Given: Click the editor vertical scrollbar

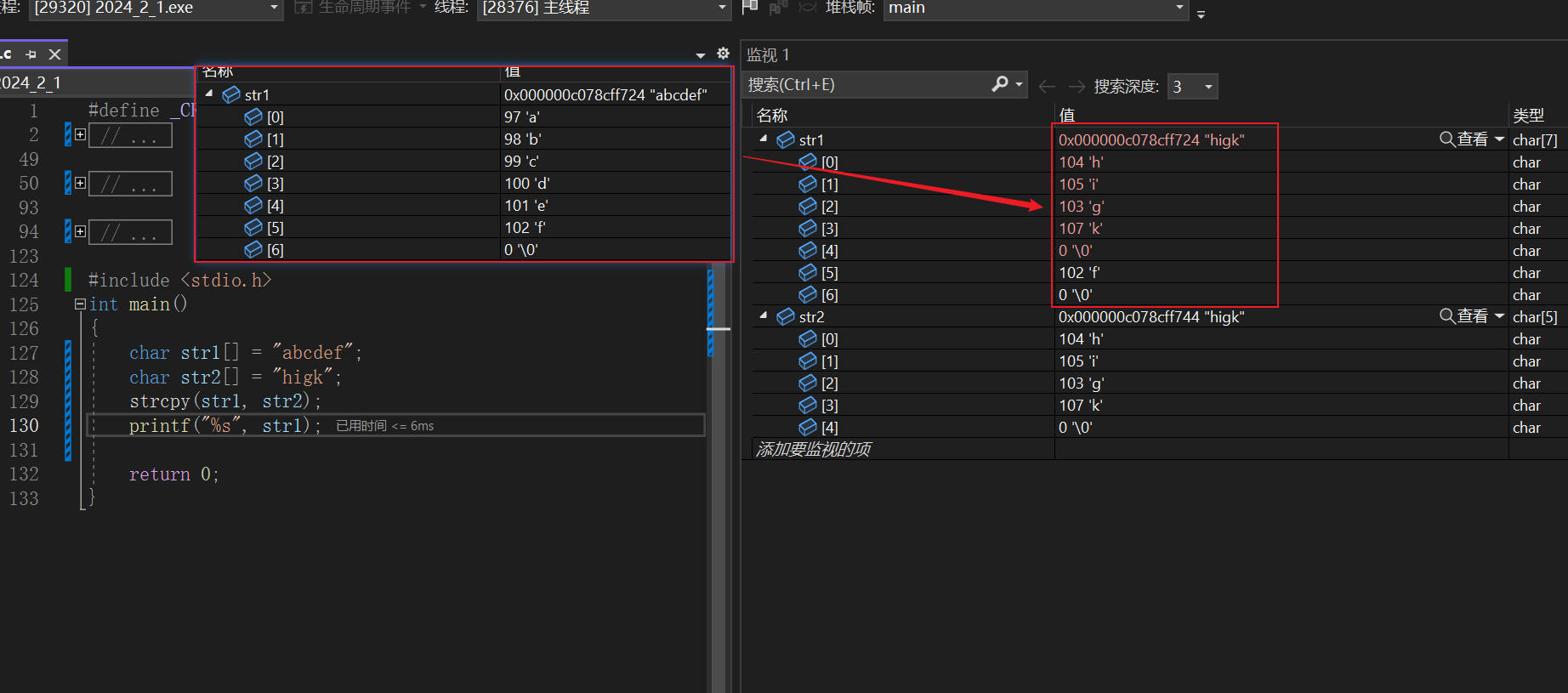Looking at the screenshot, I should click(719, 476).
